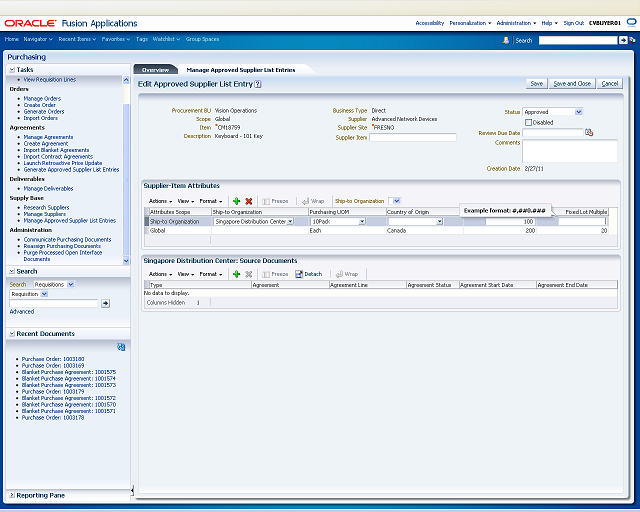640x512 pixels.
Task: Open the Requisitions search type dropdown
Action: pyautogui.click(x=71, y=284)
